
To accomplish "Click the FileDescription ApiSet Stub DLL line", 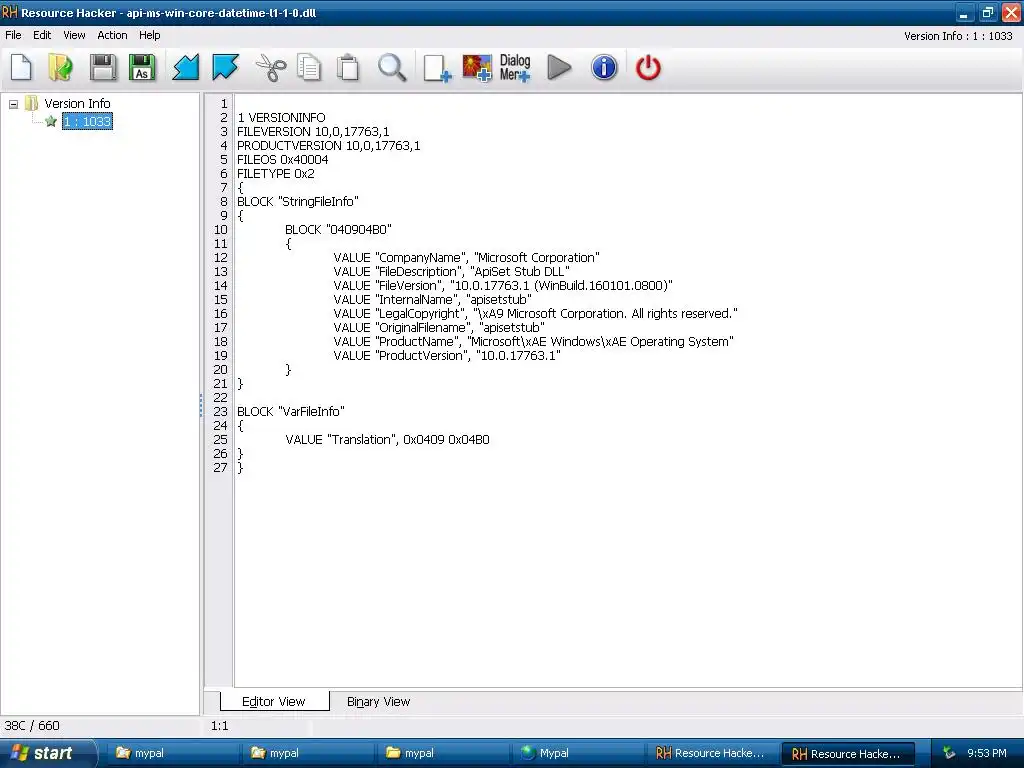I will [x=451, y=272].
